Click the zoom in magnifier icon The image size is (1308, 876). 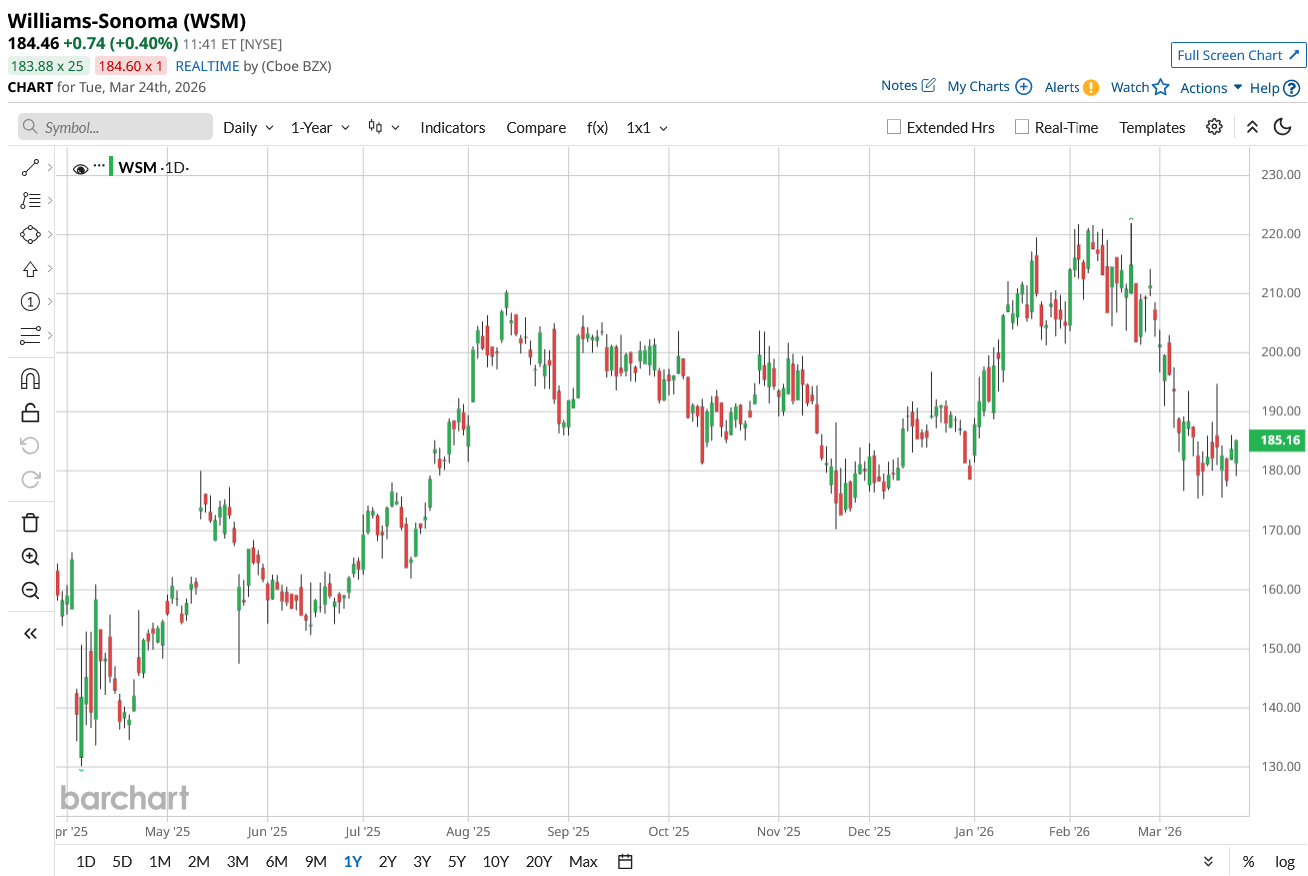pyautogui.click(x=30, y=557)
